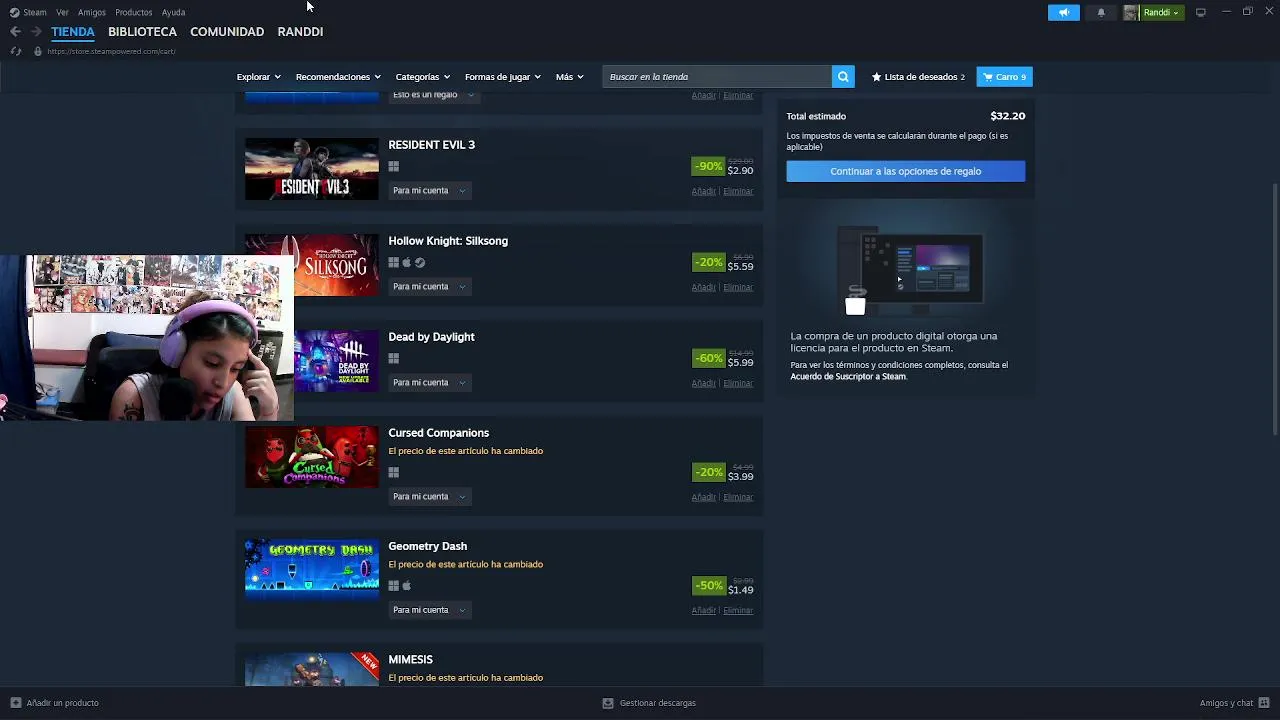Click the -90% discount badge
Image resolution: width=1280 pixels, height=720 pixels.
tap(708, 166)
